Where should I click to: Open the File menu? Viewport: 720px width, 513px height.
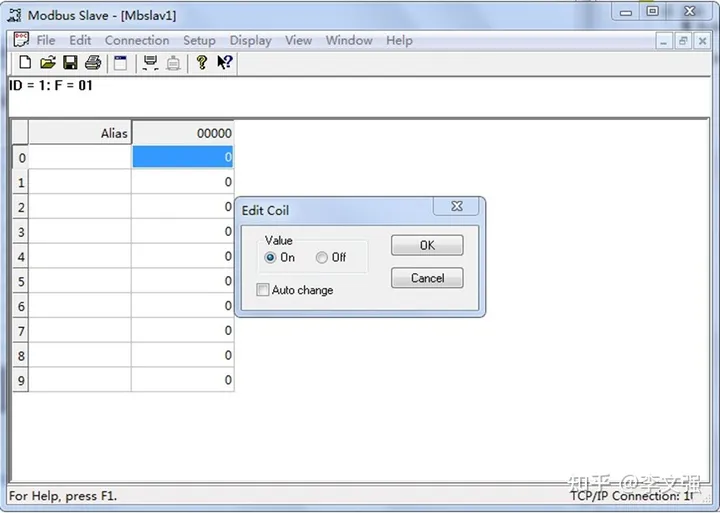tap(46, 40)
